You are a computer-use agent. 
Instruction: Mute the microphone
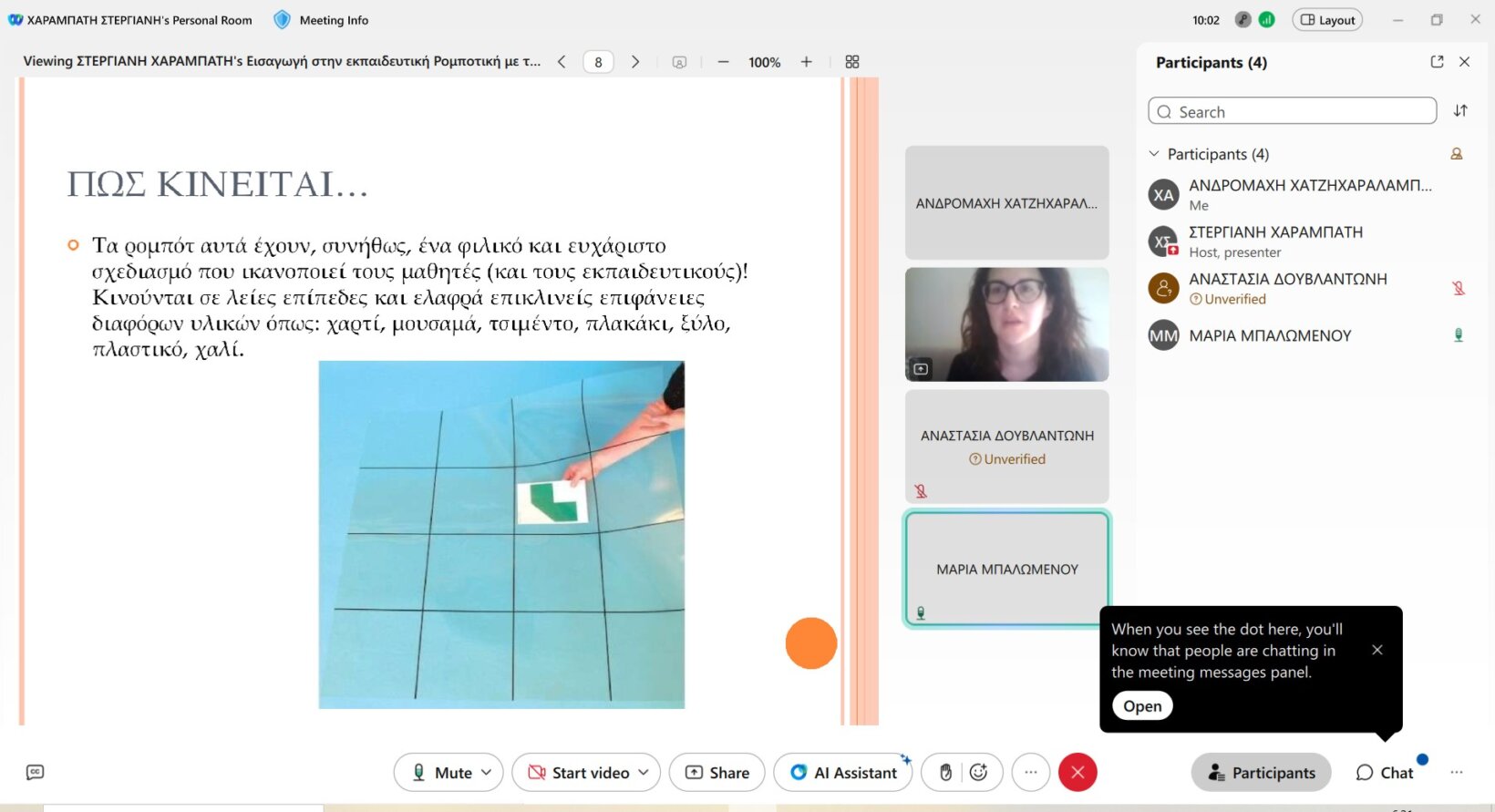point(442,773)
